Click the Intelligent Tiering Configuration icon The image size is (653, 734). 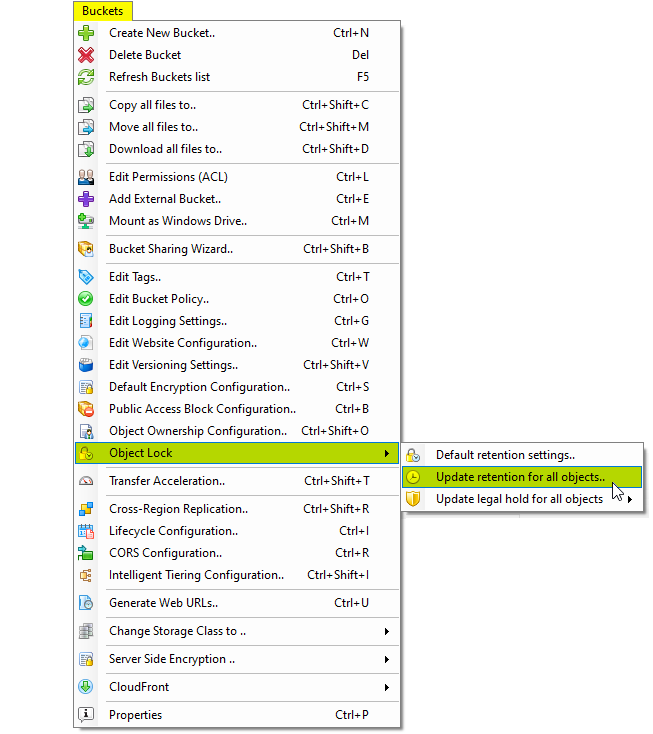pos(86,575)
